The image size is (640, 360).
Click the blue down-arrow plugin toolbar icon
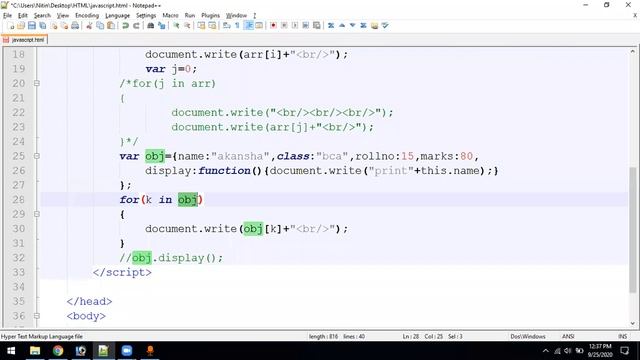(x=352, y=26)
